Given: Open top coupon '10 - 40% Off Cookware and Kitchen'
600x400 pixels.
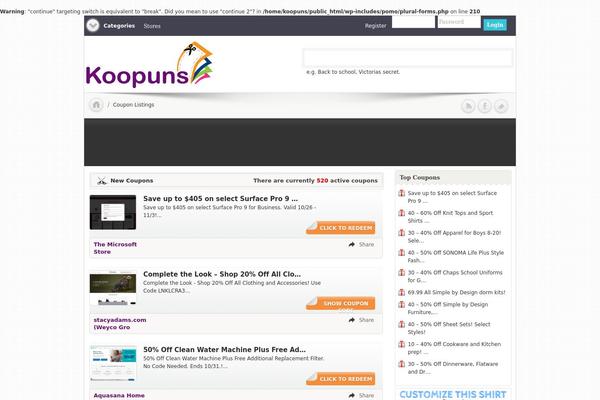Looking at the screenshot, I should (454, 348).
